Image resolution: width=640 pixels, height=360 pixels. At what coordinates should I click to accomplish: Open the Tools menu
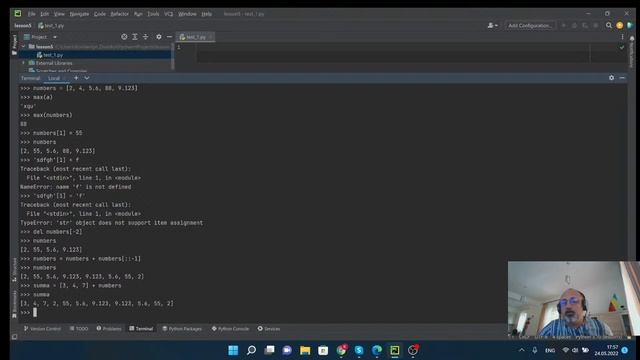click(153, 14)
